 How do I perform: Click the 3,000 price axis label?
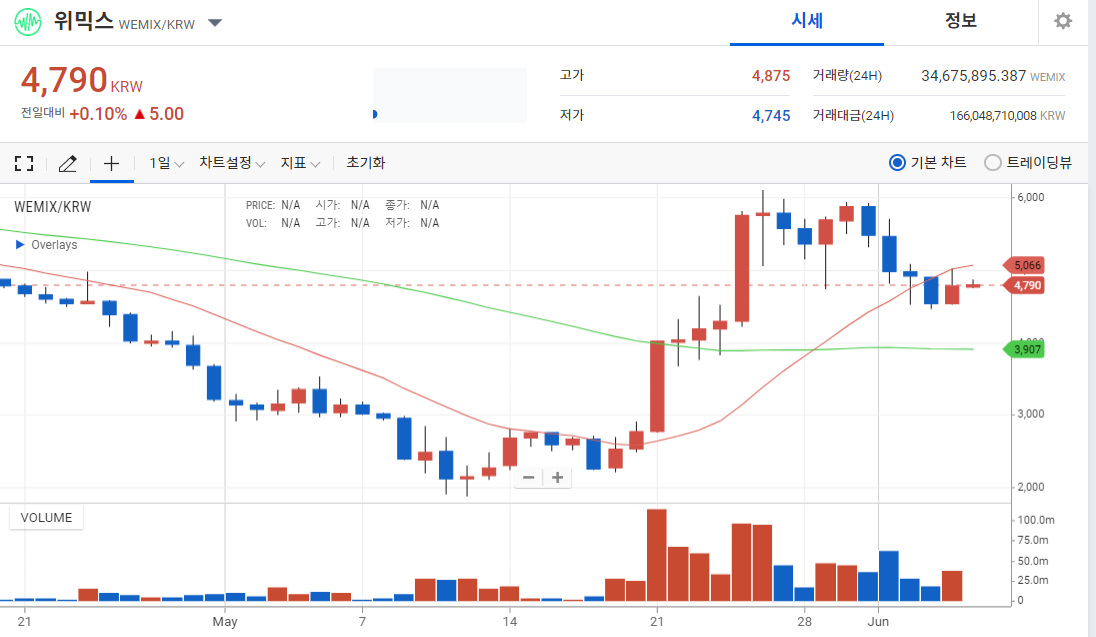click(1030, 414)
